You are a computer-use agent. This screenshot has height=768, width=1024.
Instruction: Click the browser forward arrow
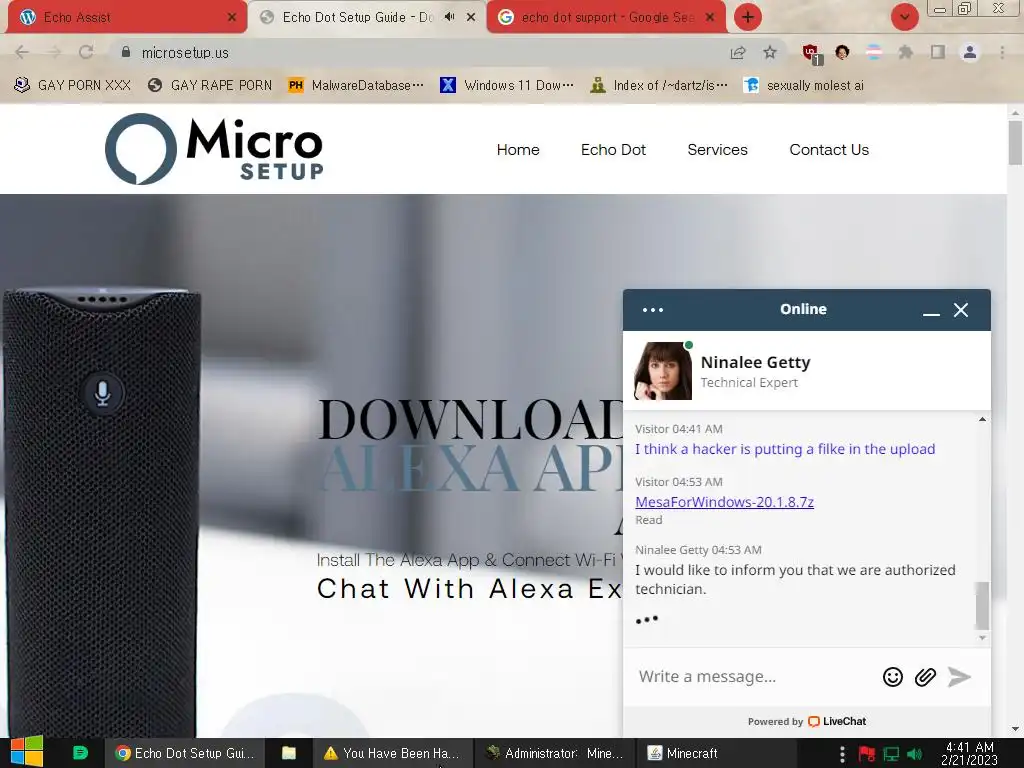coord(54,52)
